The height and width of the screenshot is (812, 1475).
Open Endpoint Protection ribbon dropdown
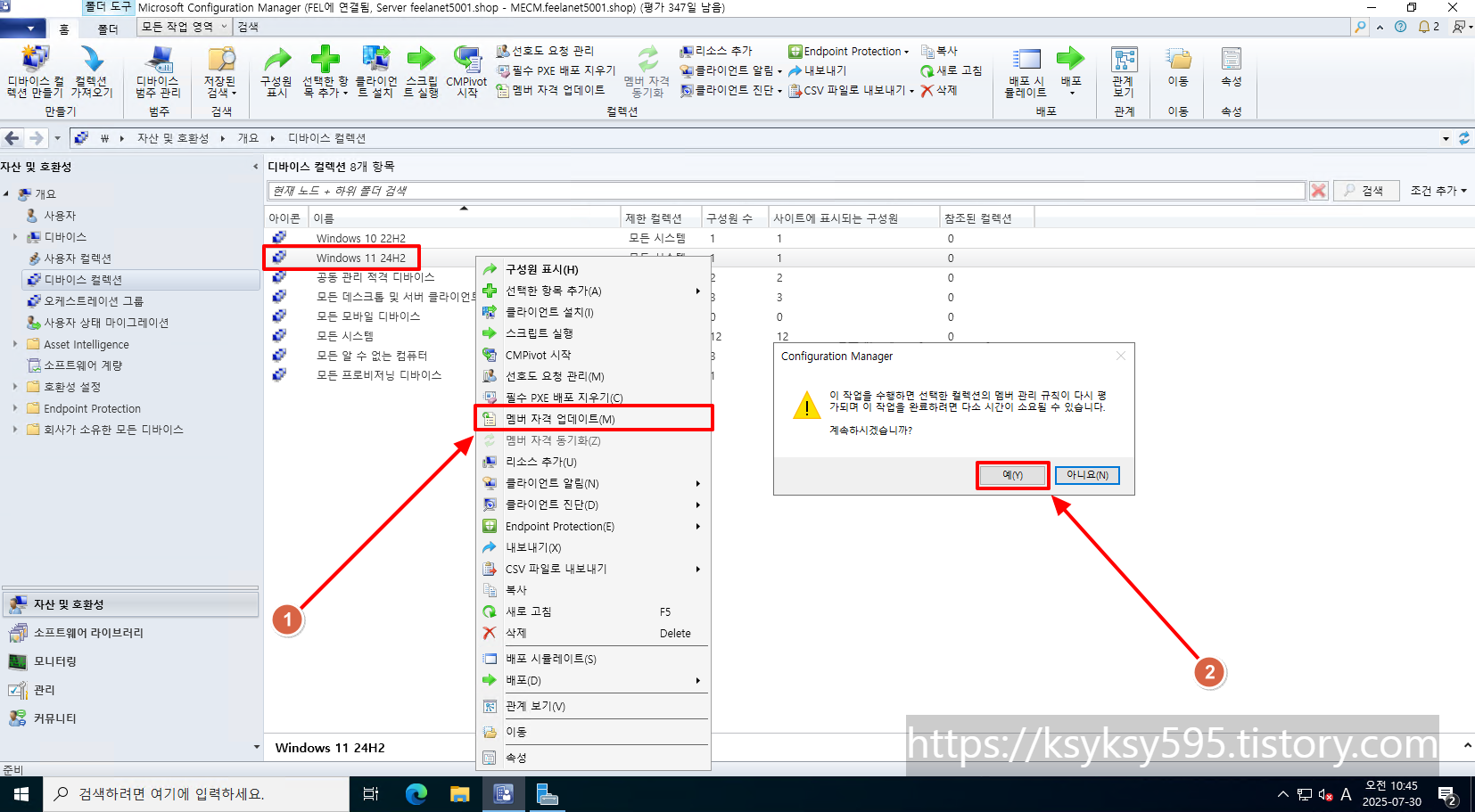848,51
